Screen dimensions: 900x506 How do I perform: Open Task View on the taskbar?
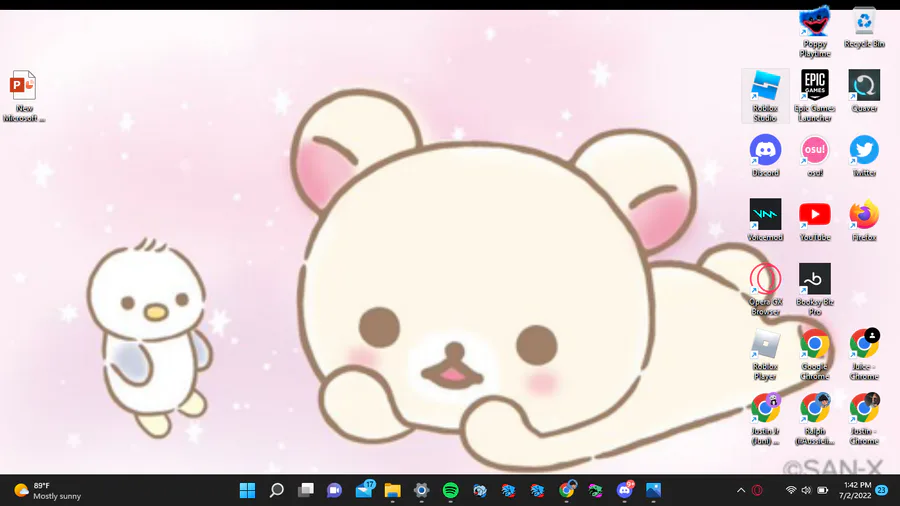[x=306, y=491]
